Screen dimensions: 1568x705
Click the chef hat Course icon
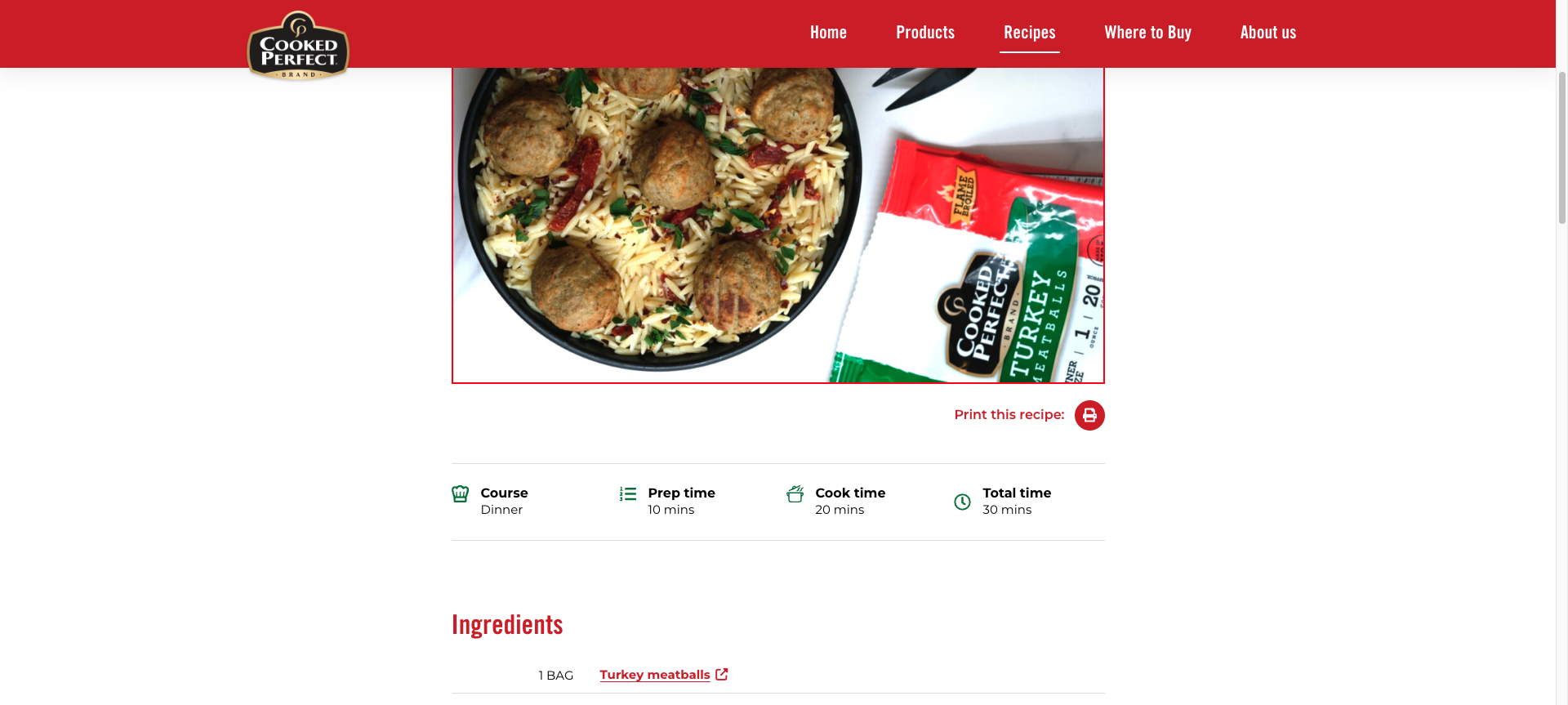461,493
